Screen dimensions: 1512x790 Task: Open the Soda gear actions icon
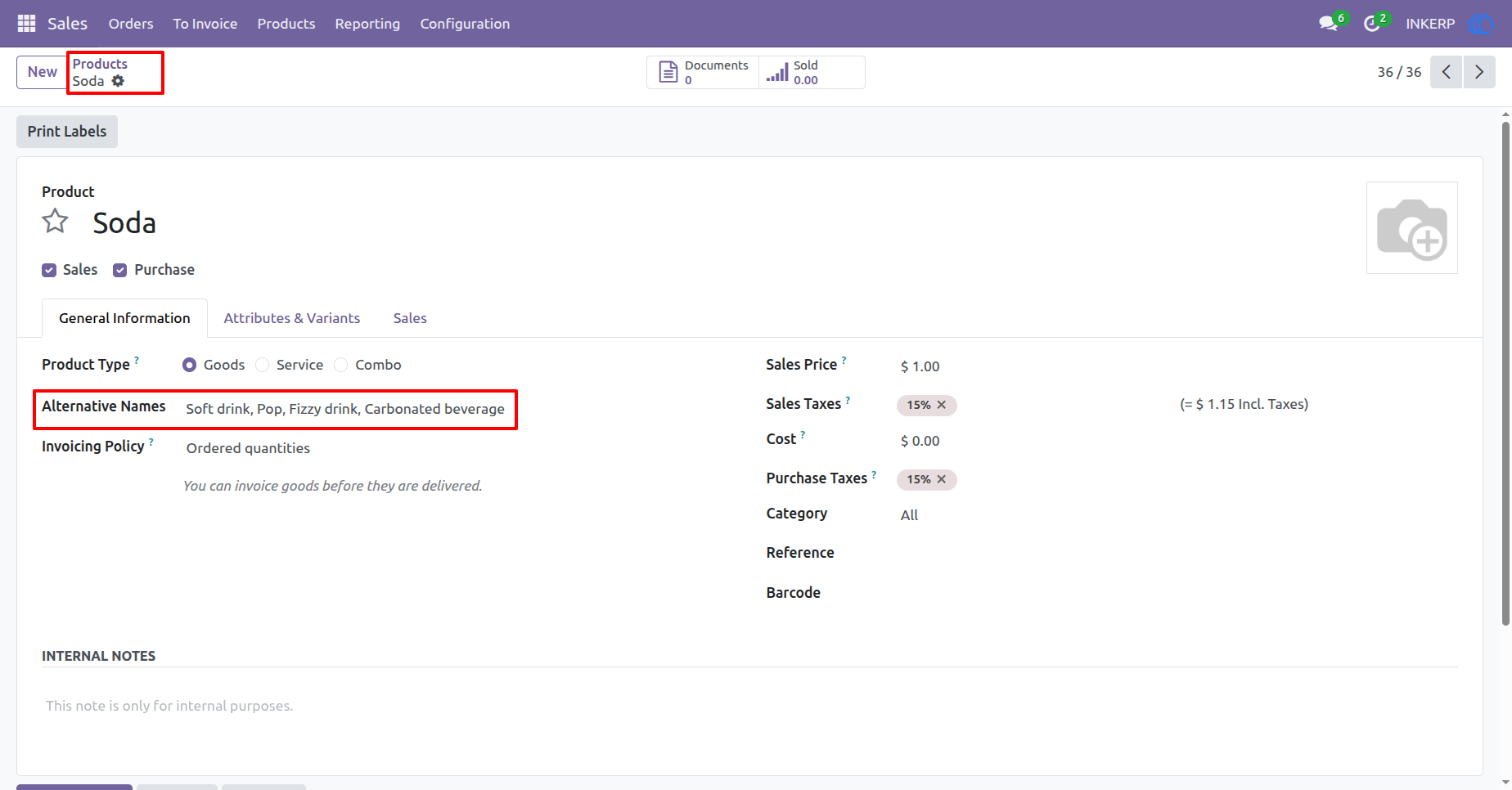pyautogui.click(x=118, y=81)
